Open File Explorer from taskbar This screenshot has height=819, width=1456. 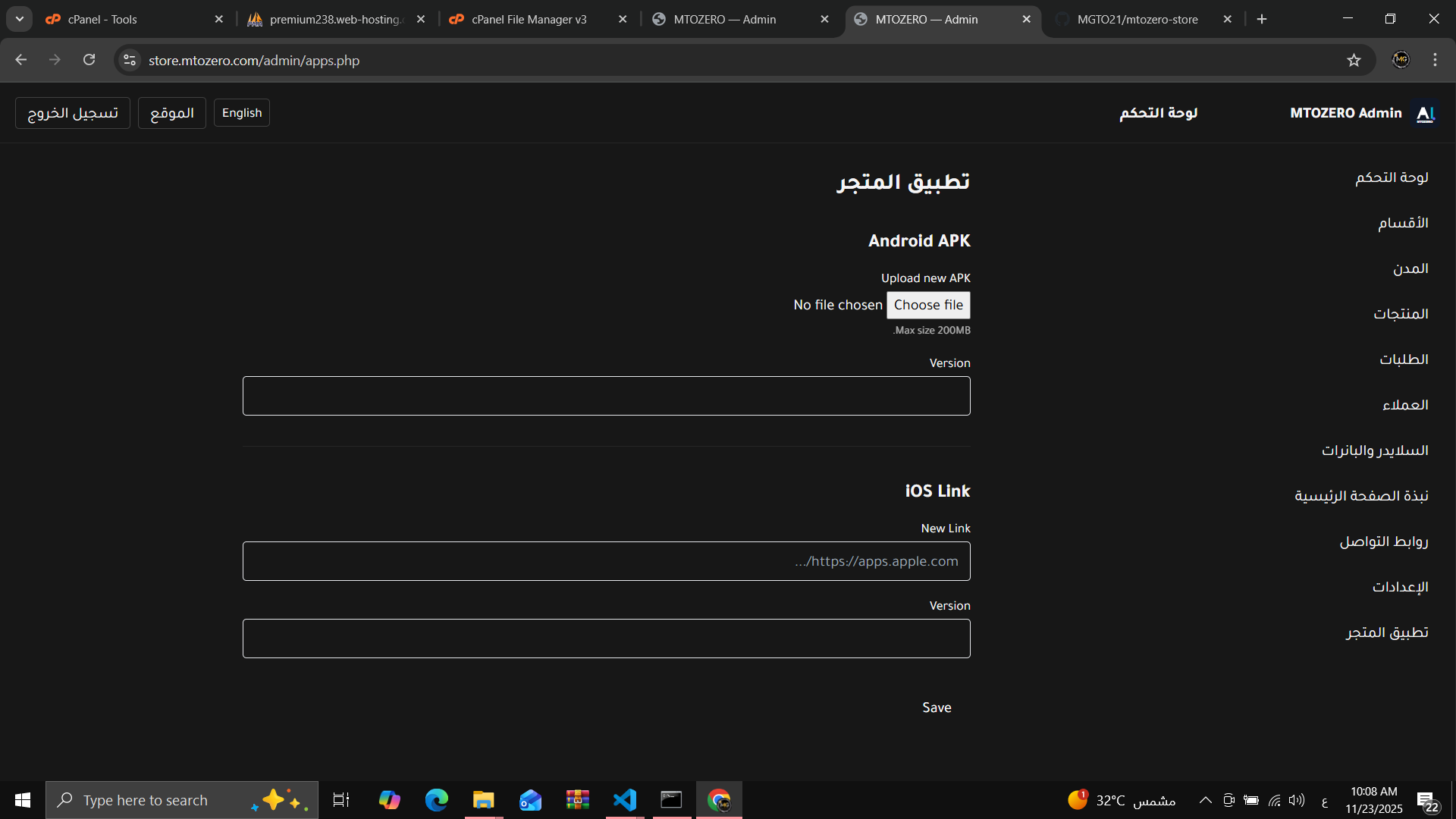[483, 800]
